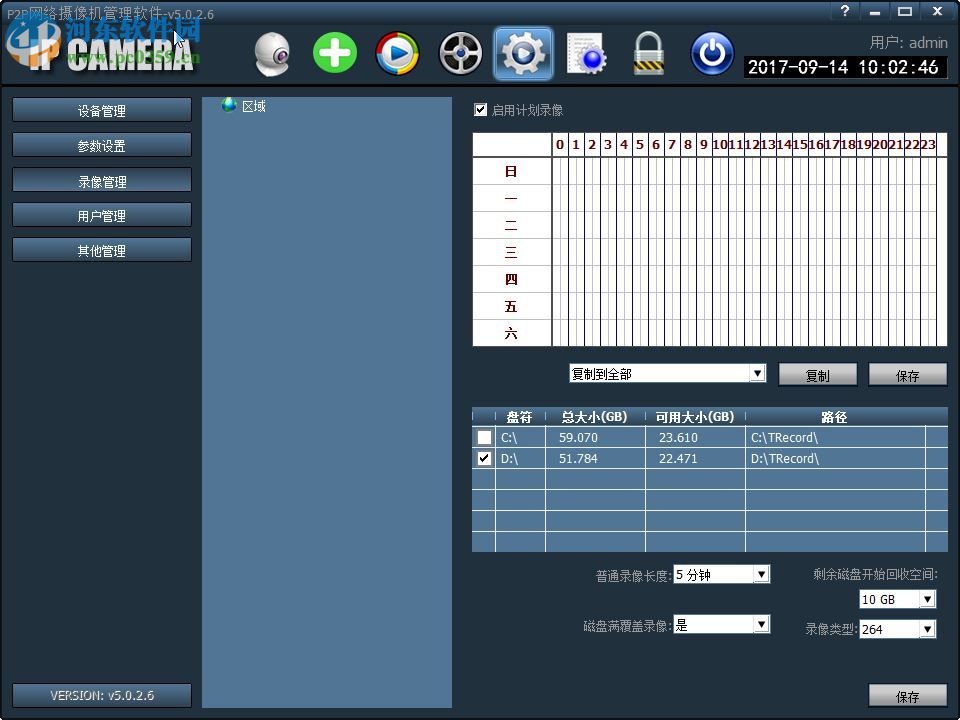Click the globe icon beside 区域
The width and height of the screenshot is (960, 720).
click(230, 105)
